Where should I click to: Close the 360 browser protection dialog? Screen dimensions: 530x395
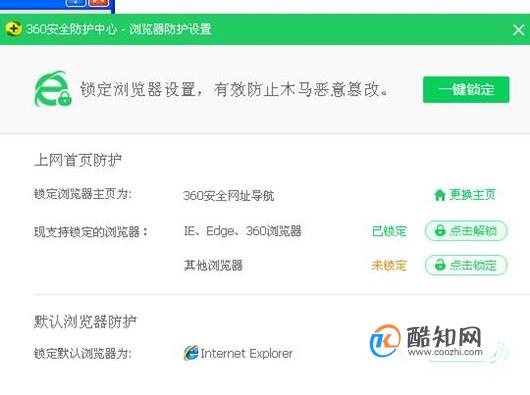click(x=518, y=30)
